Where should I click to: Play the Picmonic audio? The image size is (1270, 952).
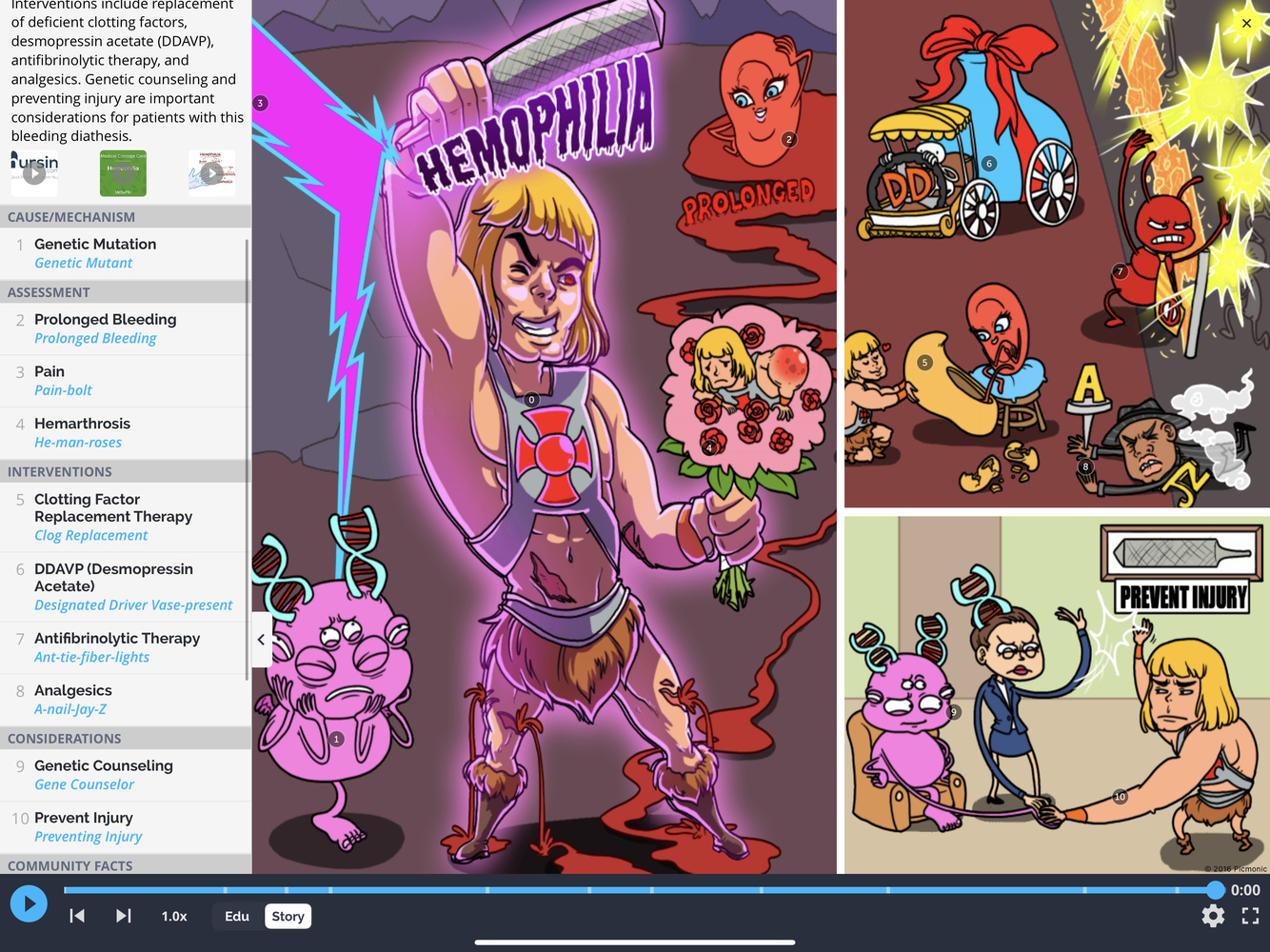(x=29, y=903)
